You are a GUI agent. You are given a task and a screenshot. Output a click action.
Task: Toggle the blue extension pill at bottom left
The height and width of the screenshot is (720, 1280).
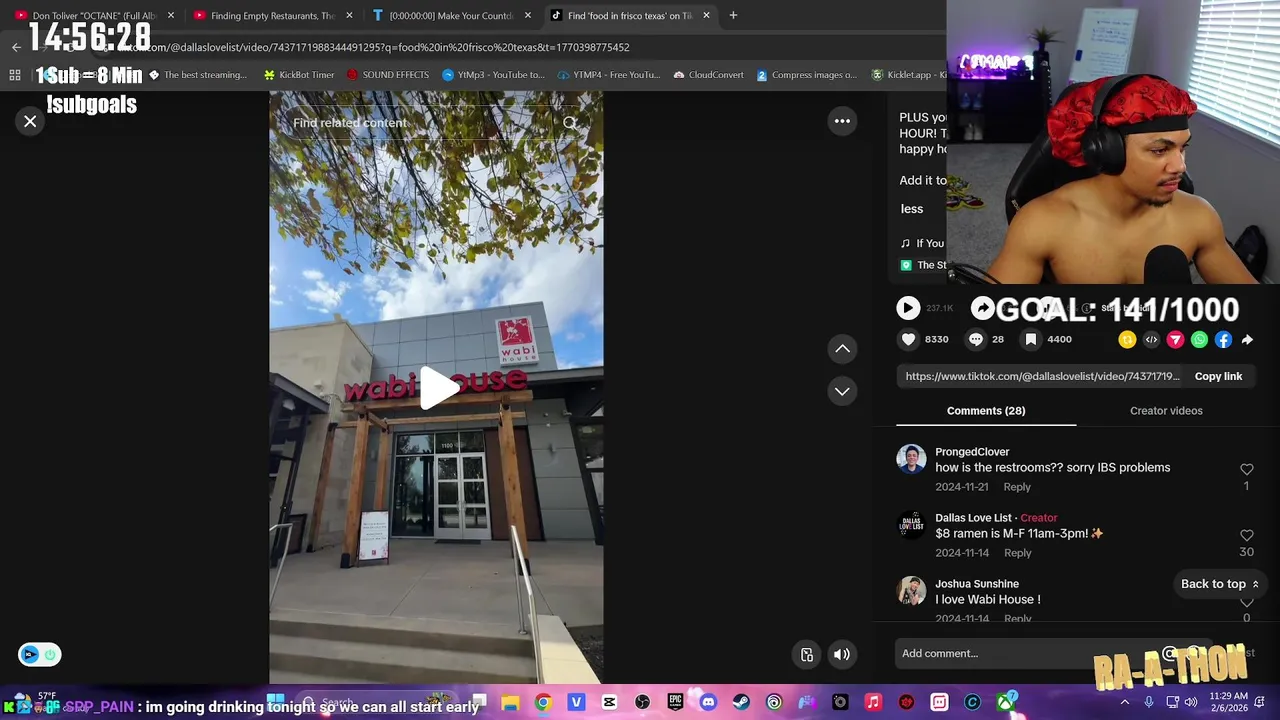coord(39,655)
